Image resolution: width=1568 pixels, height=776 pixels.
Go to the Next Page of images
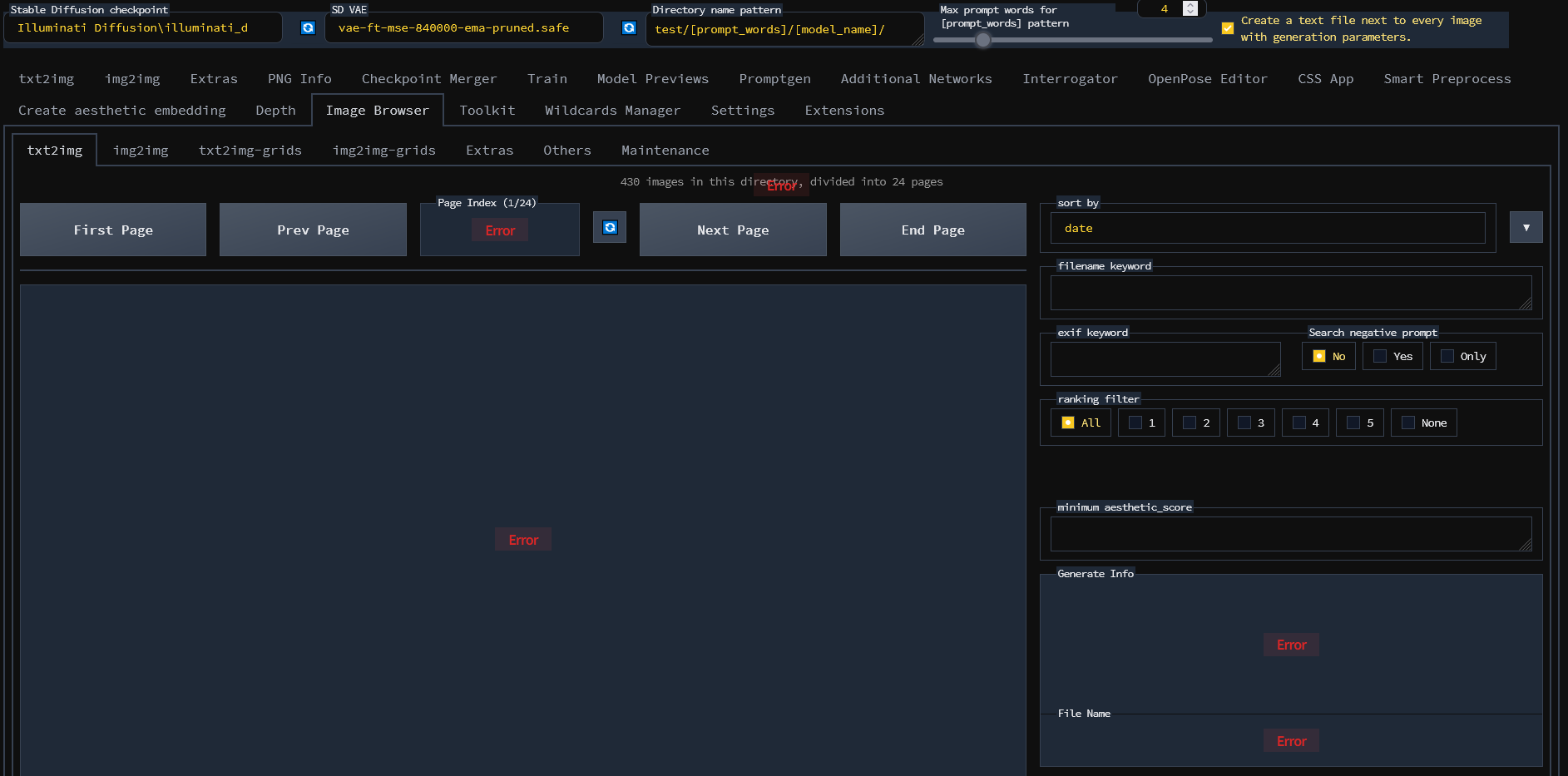pos(732,230)
